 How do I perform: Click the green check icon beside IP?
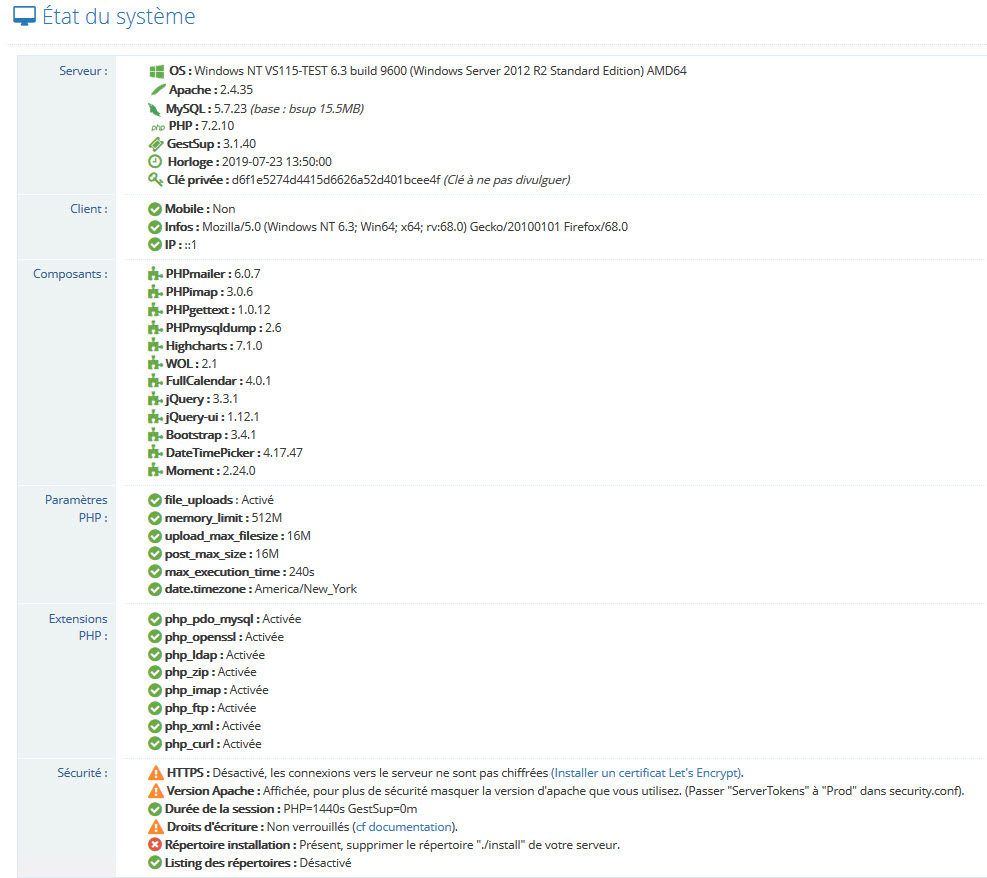pyautogui.click(x=155, y=245)
